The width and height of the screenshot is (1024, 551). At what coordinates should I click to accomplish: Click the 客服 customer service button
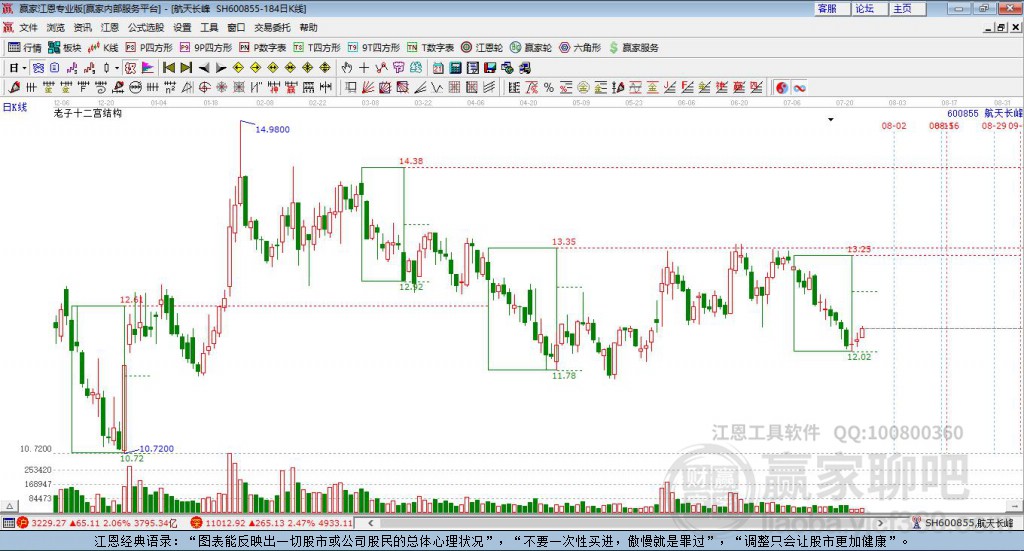(831, 8)
